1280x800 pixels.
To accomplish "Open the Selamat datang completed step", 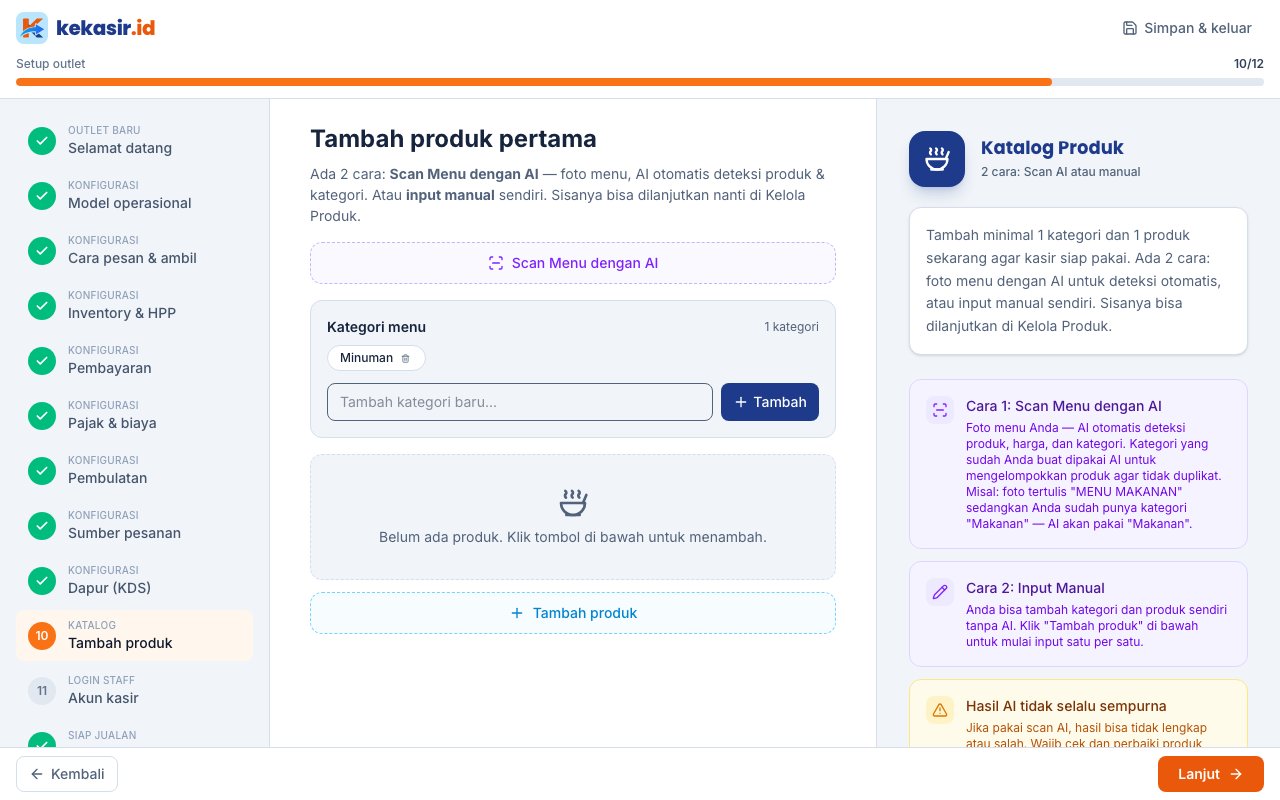I will (135, 140).
